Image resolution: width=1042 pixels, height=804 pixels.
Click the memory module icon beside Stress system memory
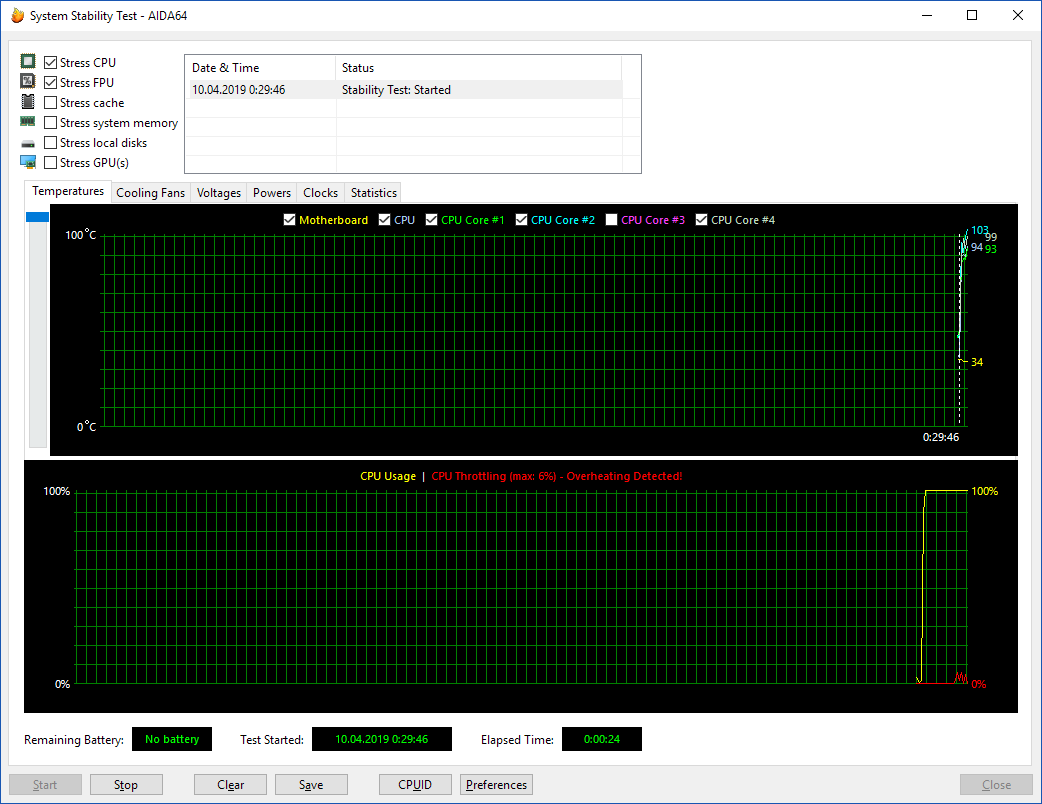coord(27,122)
